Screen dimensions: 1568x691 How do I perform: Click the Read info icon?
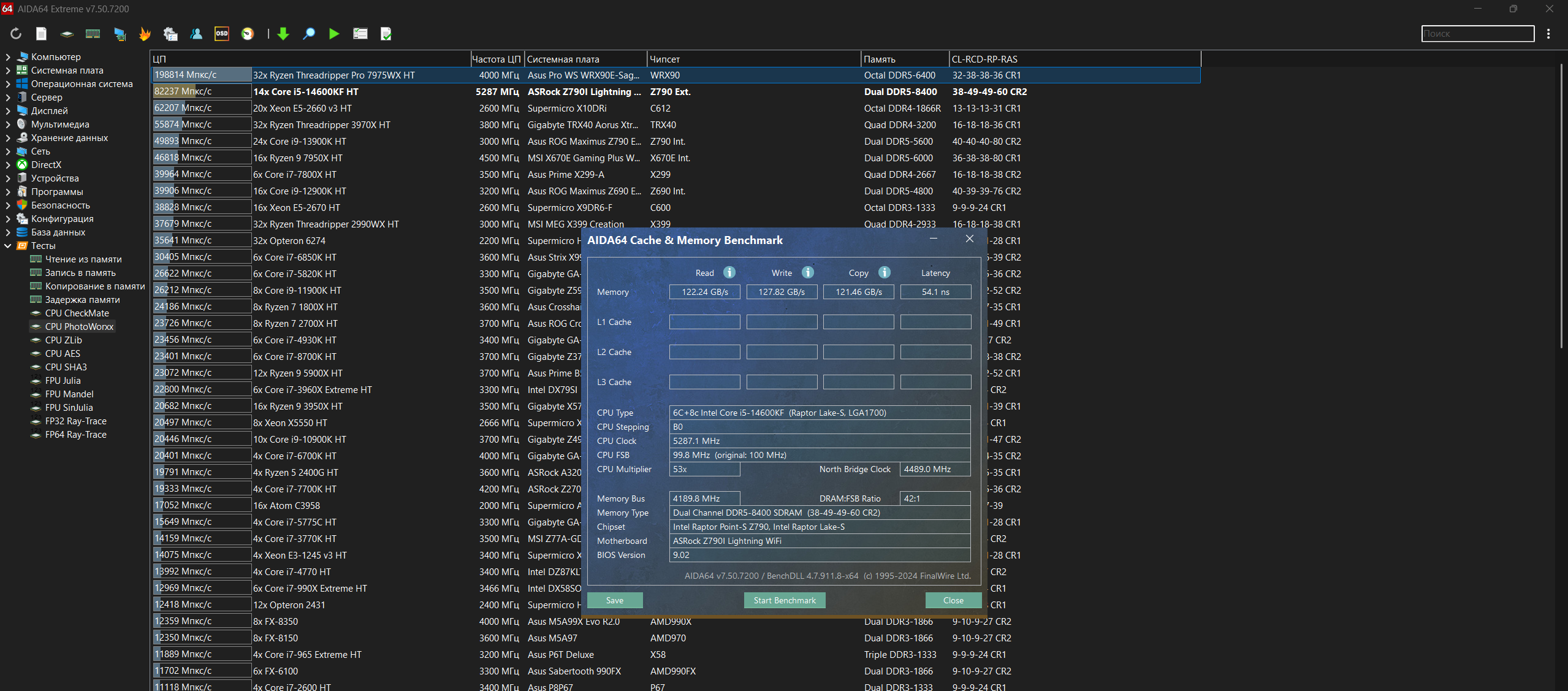[x=729, y=272]
